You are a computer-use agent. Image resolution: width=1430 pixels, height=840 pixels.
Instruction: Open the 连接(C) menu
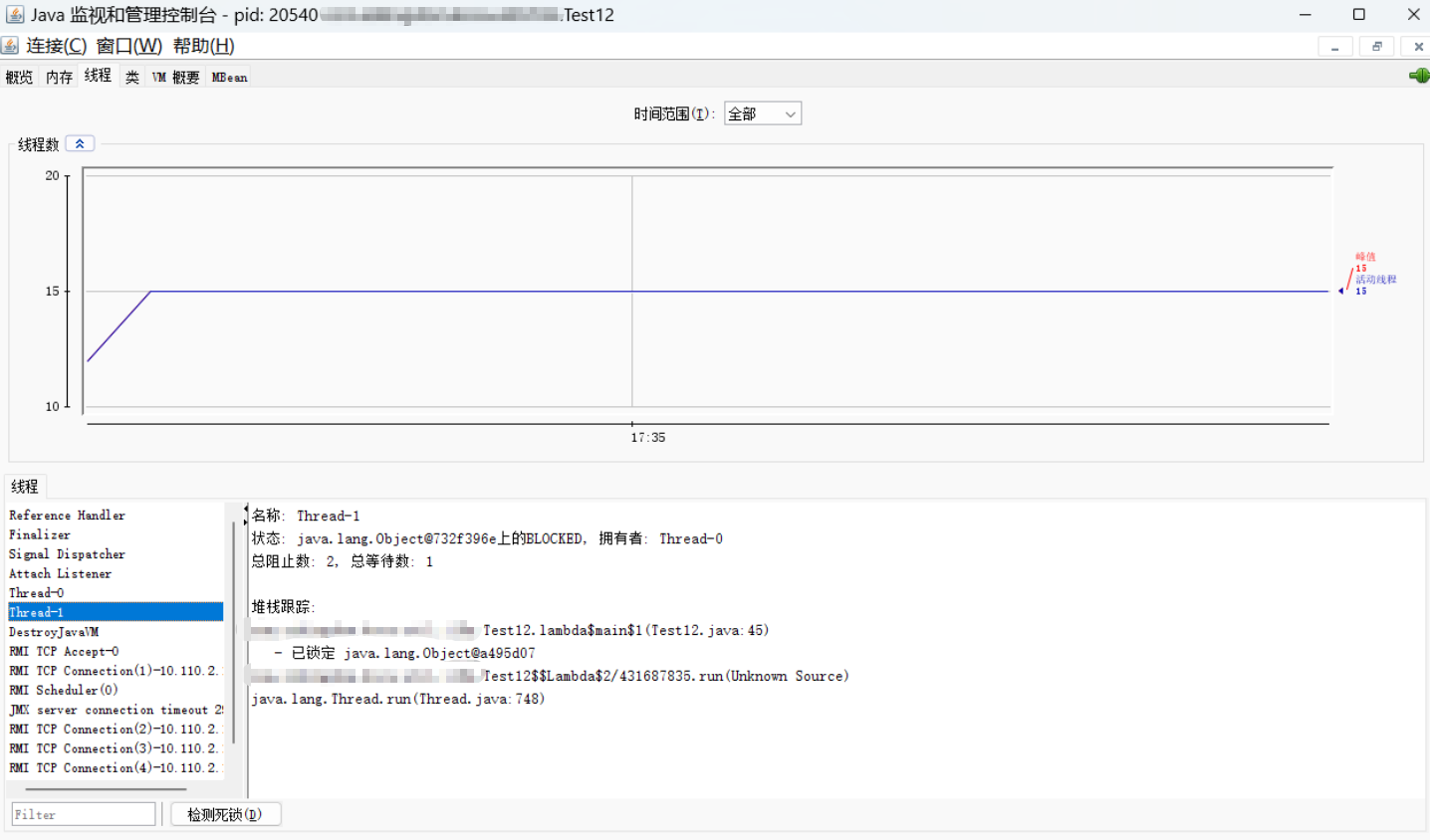(x=57, y=46)
